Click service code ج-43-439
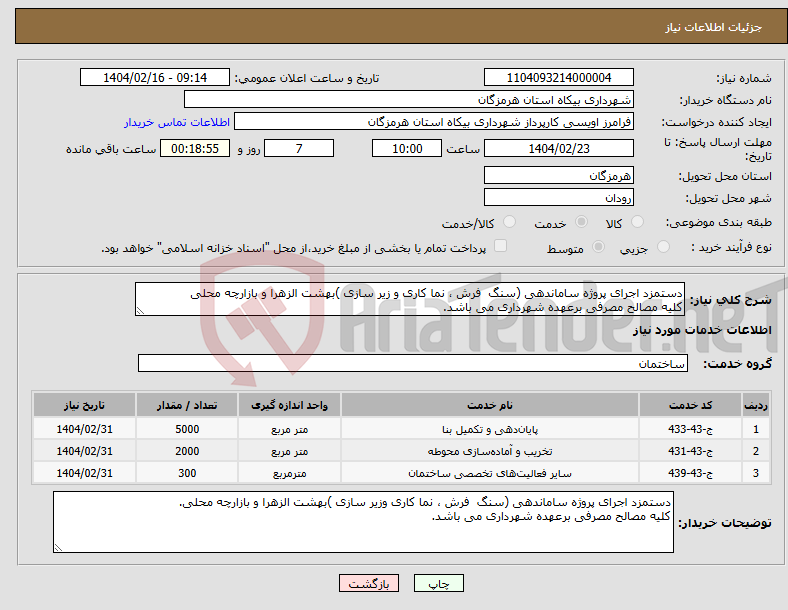The width and height of the screenshot is (788, 610). point(691,473)
